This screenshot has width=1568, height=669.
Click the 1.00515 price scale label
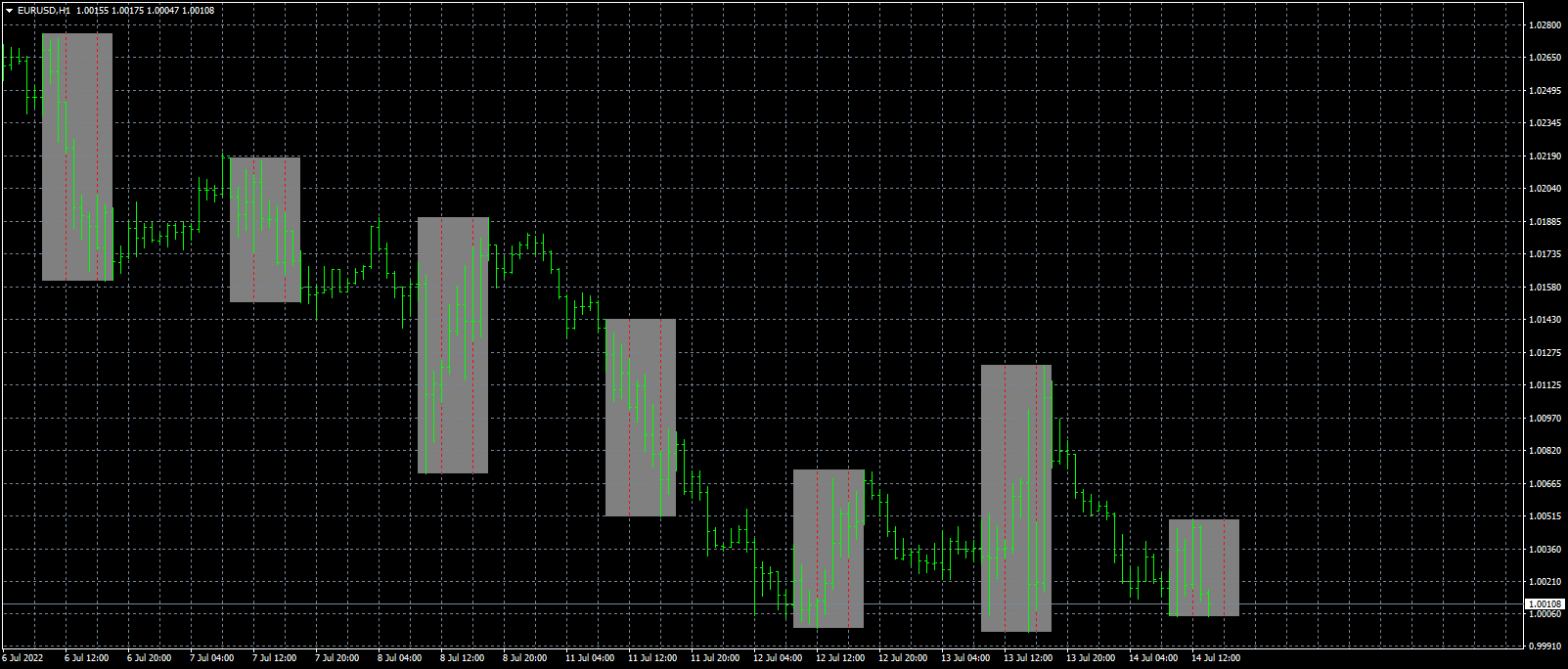coord(1546,516)
